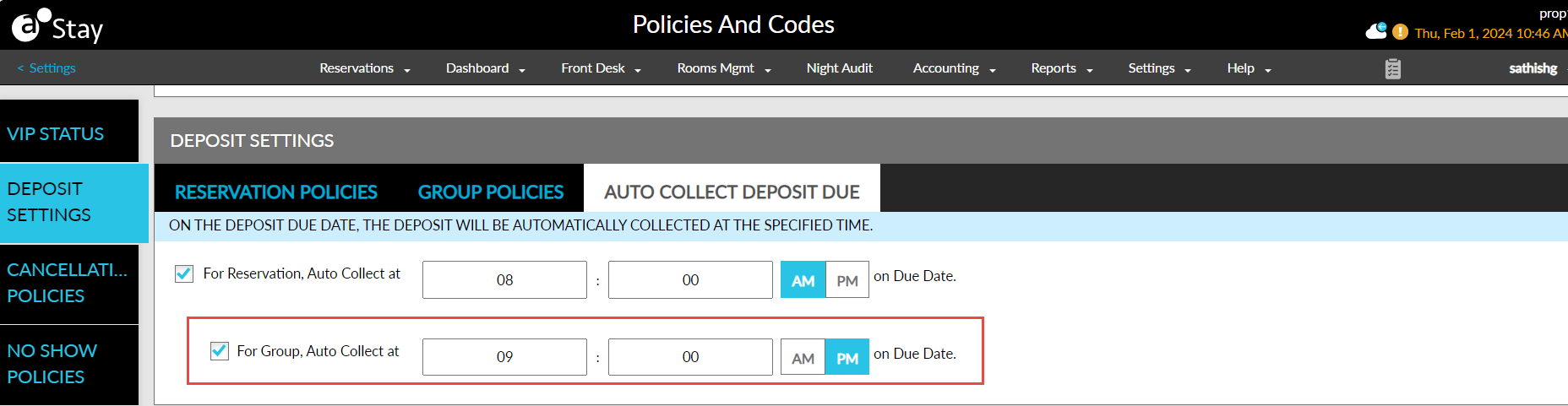
Task: Click Reservation hour input field showing 08
Action: pos(504,280)
